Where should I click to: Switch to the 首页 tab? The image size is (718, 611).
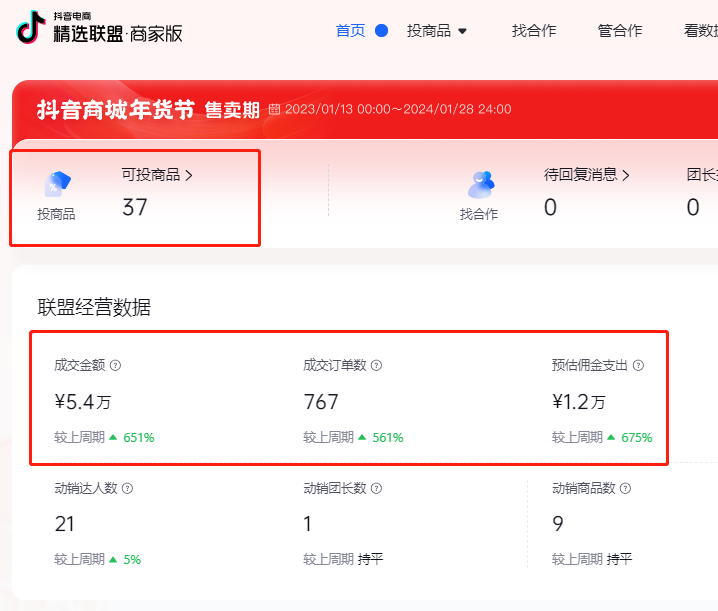click(x=350, y=31)
